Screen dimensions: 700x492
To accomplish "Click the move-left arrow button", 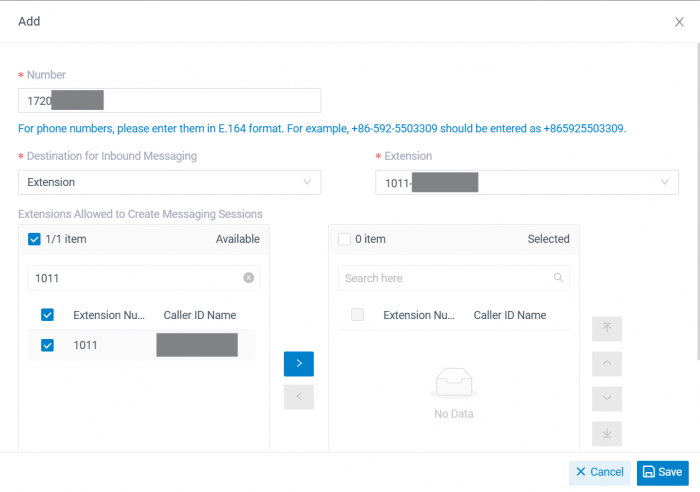I will [299, 397].
